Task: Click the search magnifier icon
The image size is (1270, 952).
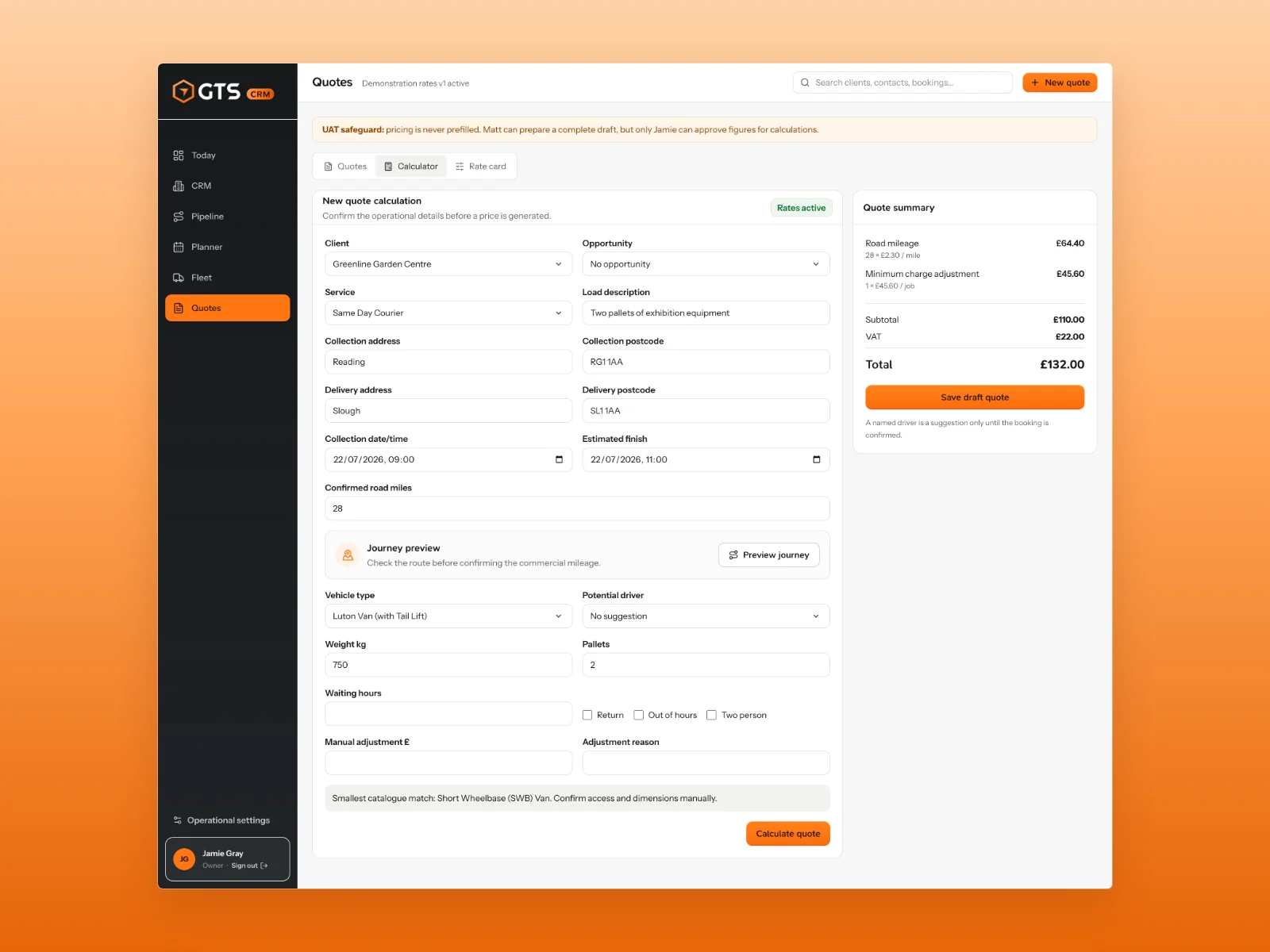Action: (x=805, y=83)
